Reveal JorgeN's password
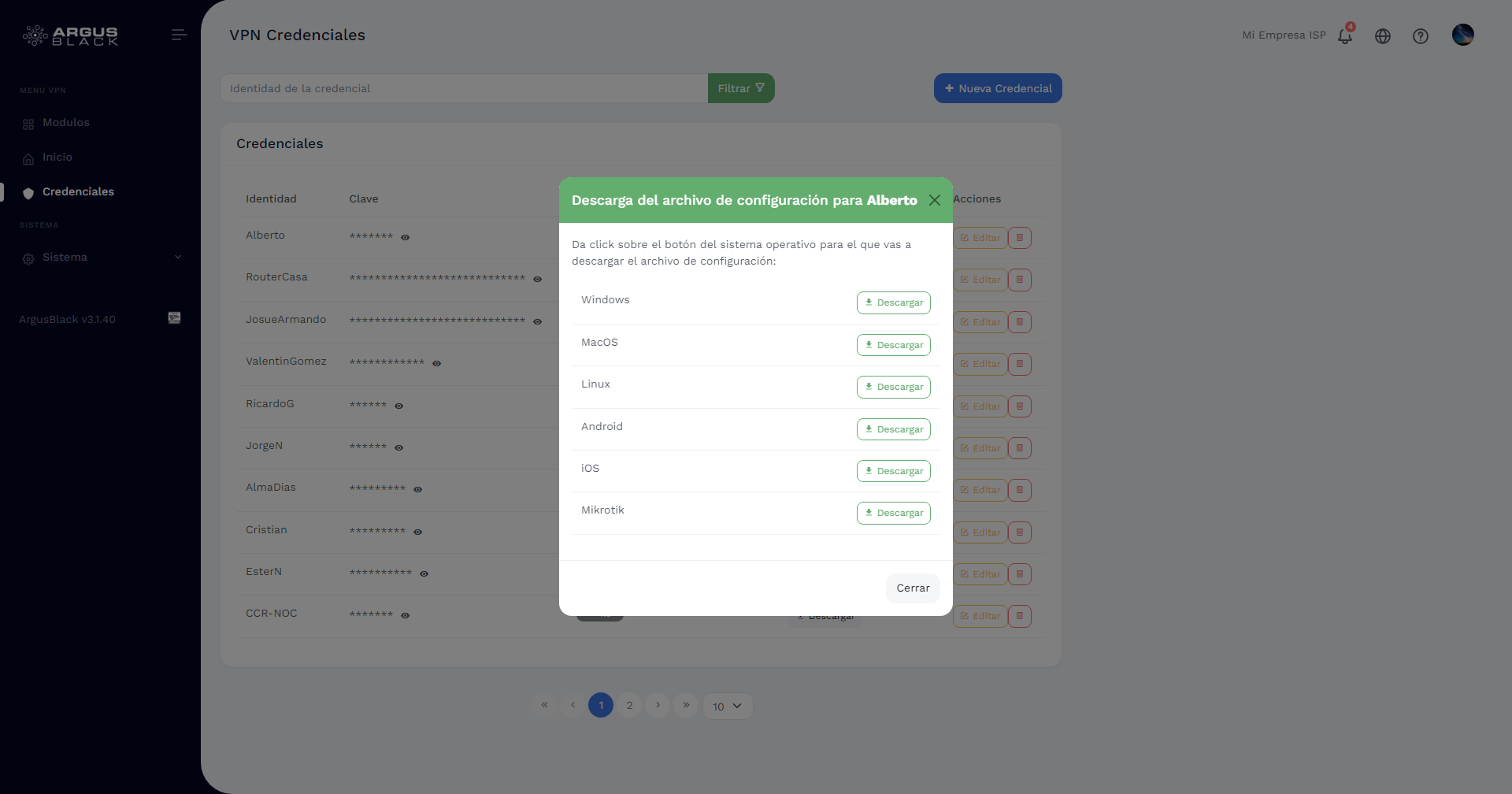The image size is (1512, 794). pyautogui.click(x=398, y=447)
